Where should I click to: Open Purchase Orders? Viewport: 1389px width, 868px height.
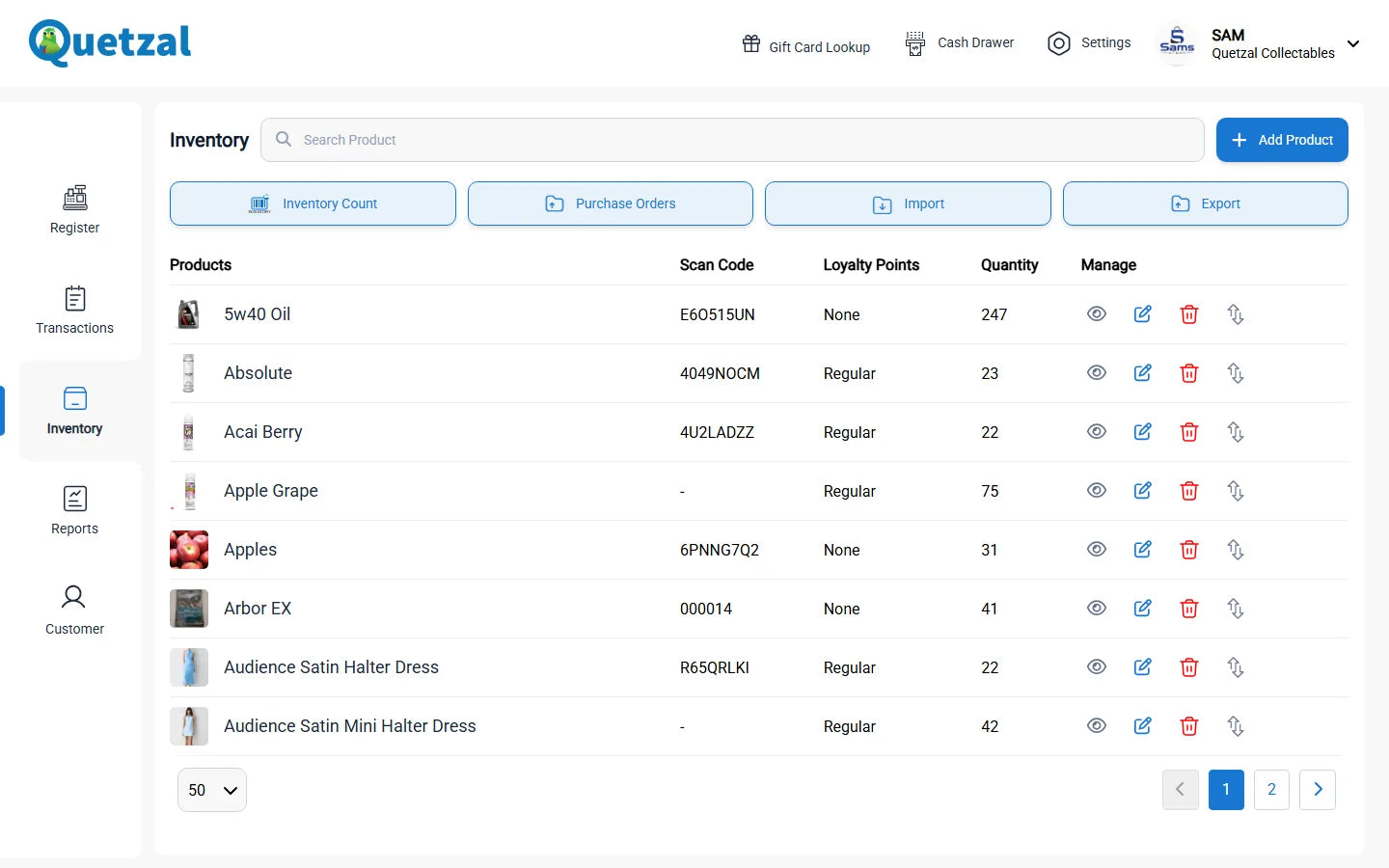coord(611,203)
